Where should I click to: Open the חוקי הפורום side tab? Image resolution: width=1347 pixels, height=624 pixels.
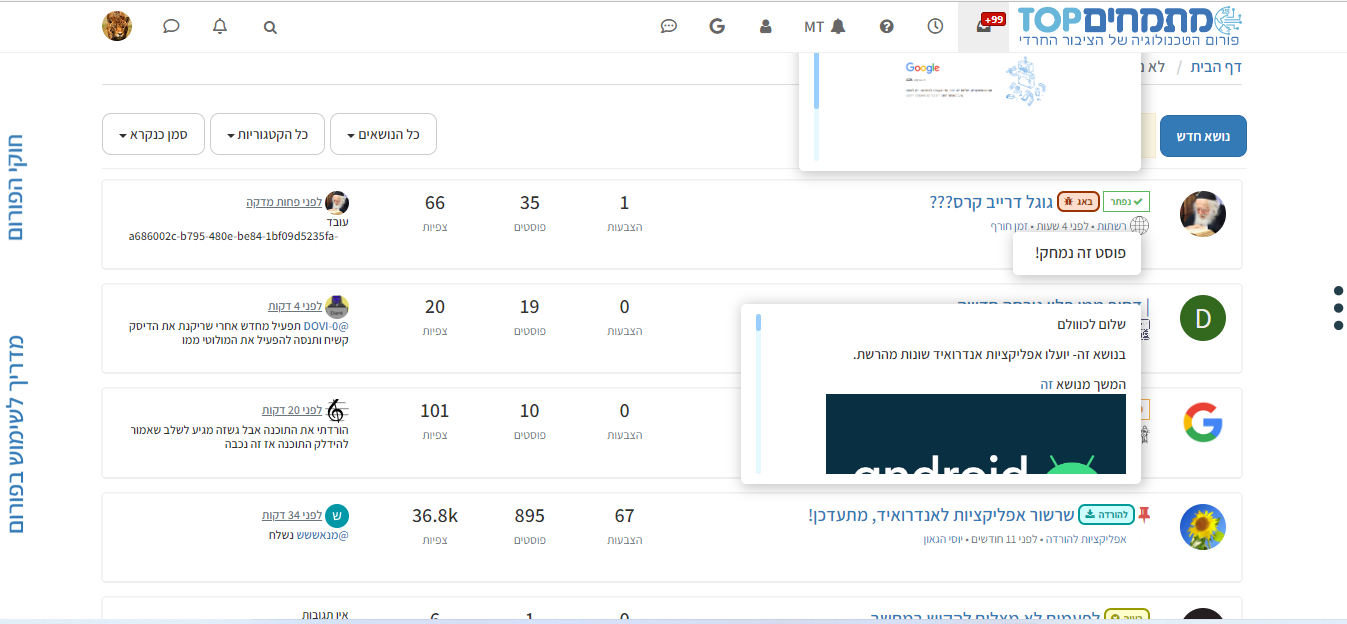pyautogui.click(x=16, y=187)
